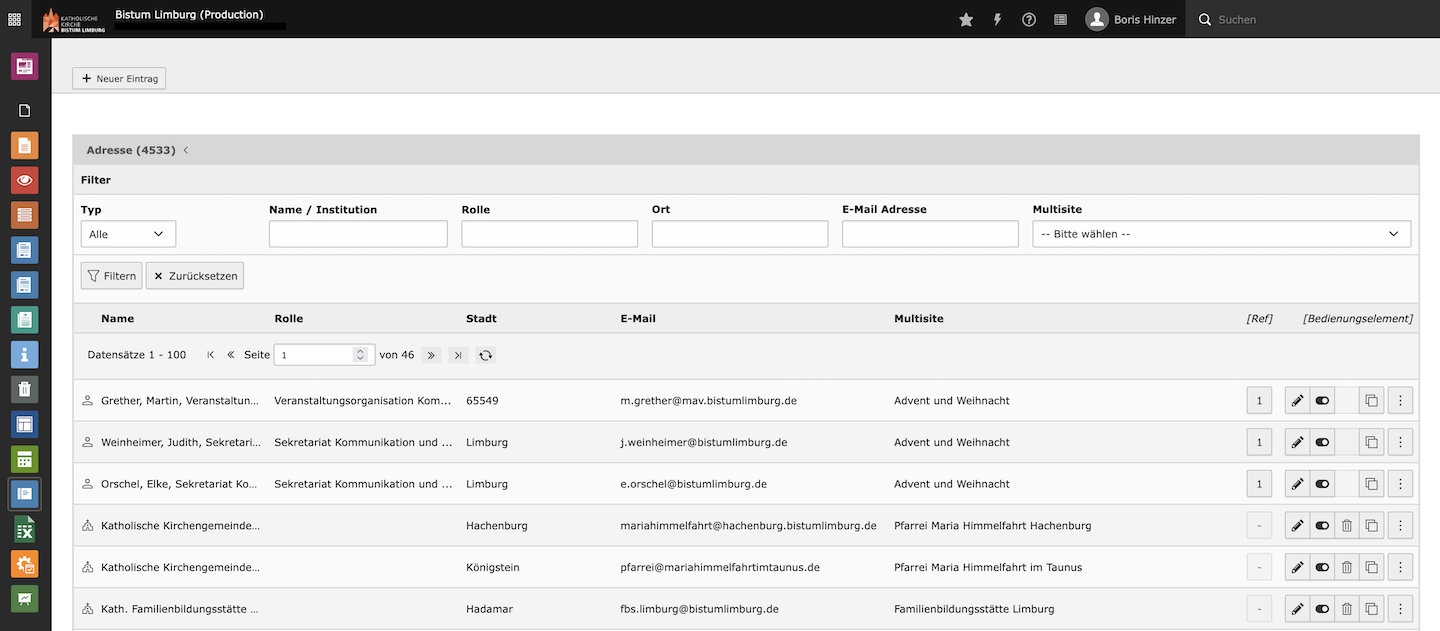1440x631 pixels.
Task: Open the Boris Hinzer user menu
Action: click(1131, 18)
